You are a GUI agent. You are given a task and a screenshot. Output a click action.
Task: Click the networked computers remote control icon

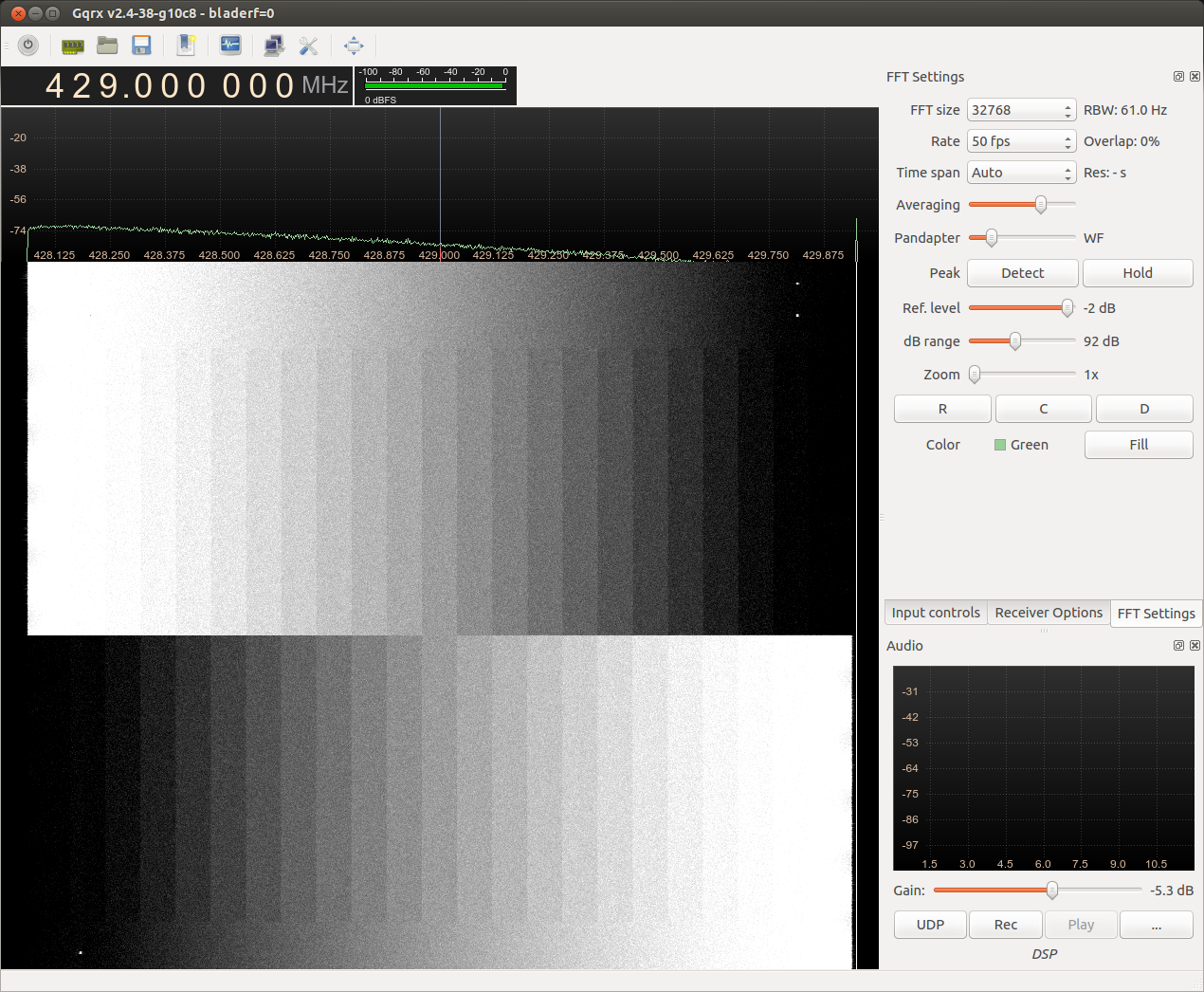[274, 46]
